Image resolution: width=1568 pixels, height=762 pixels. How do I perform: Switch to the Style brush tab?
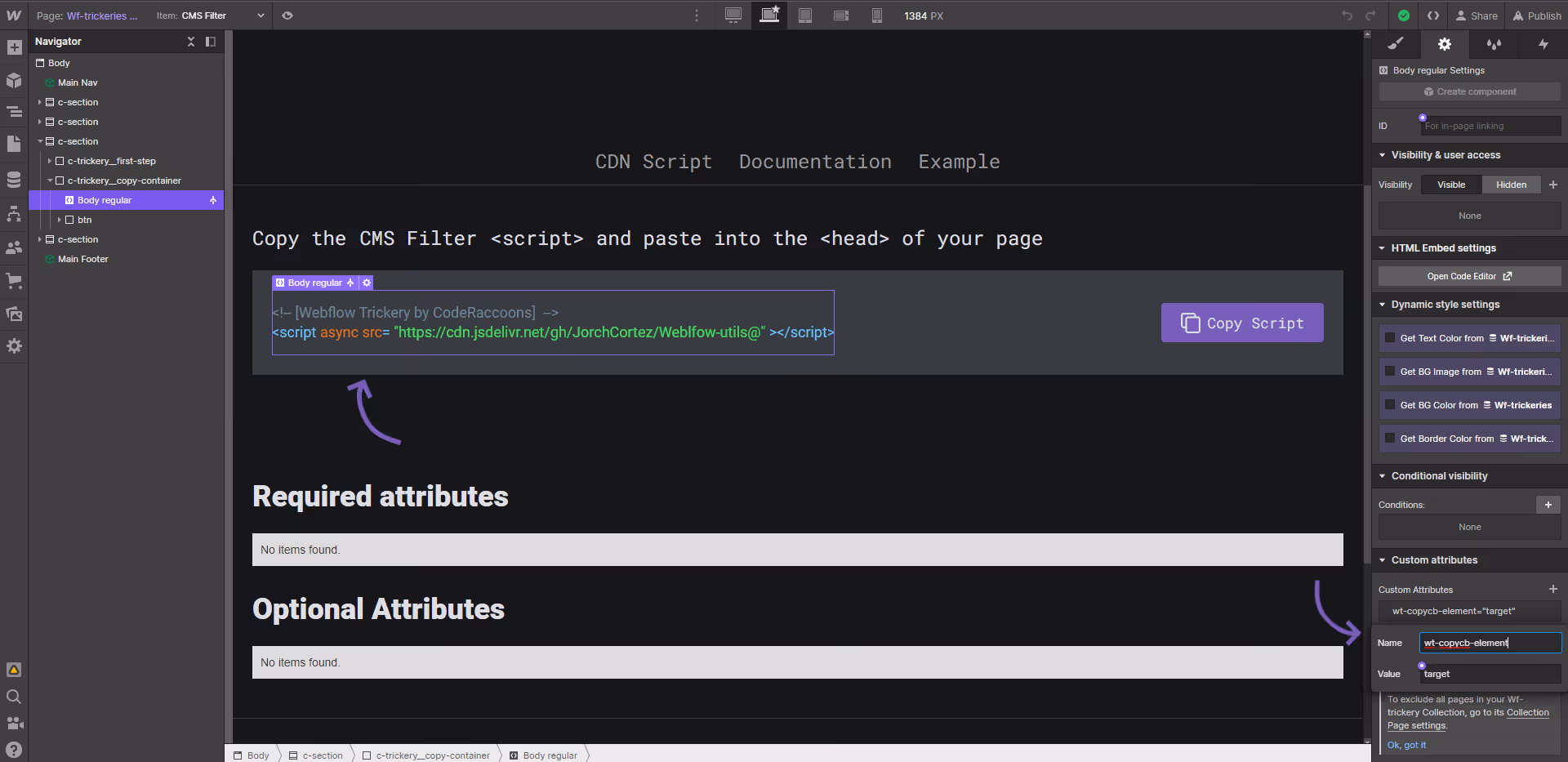click(x=1396, y=44)
